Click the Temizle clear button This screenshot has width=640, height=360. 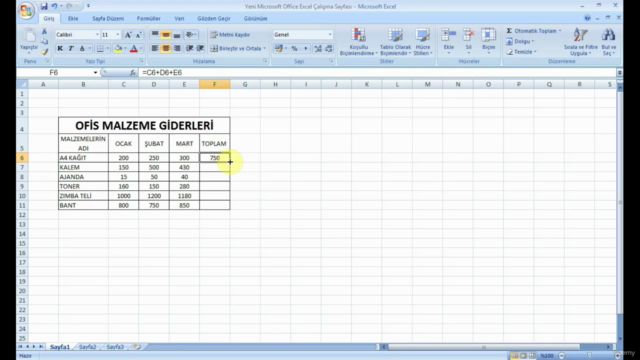tap(522, 52)
